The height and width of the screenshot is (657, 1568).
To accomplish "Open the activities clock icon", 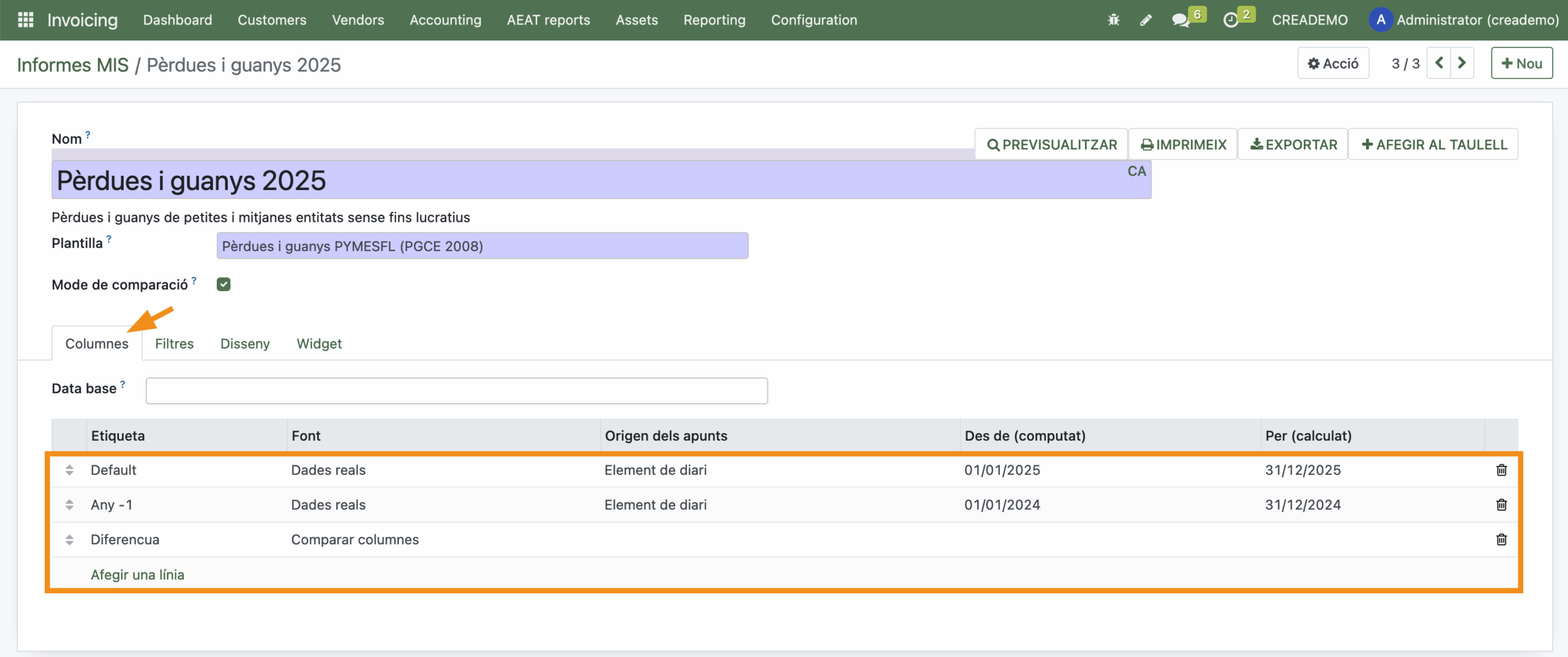I will coord(1230,20).
